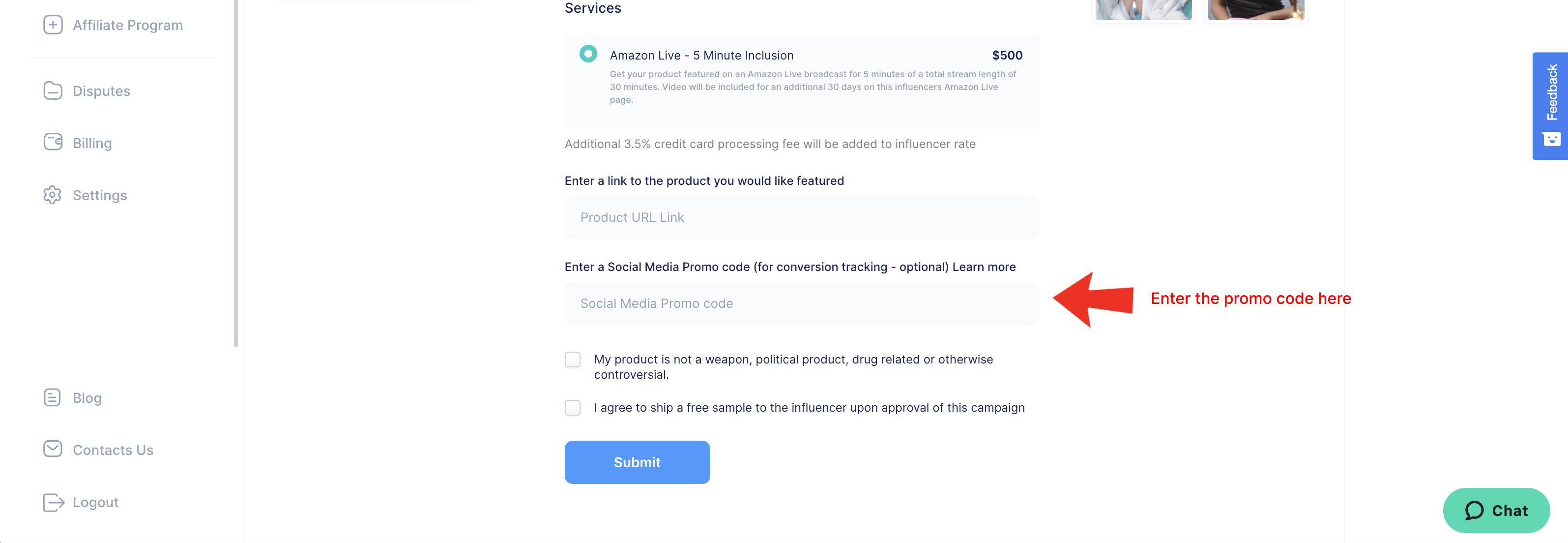Focus the Social Media Promo code field
The height and width of the screenshot is (543, 1568).
click(x=802, y=303)
